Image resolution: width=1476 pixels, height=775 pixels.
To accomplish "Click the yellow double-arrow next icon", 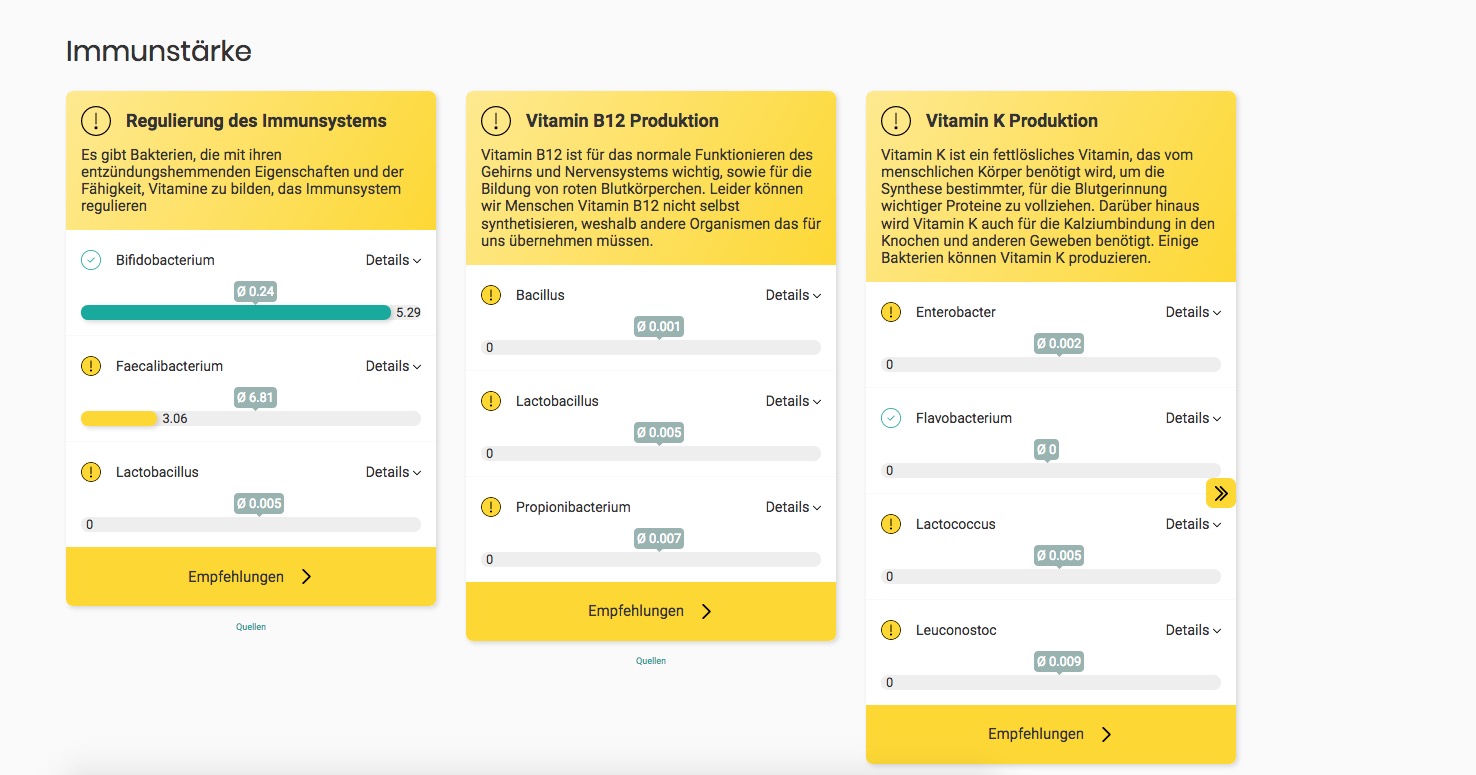I will coord(1221,493).
